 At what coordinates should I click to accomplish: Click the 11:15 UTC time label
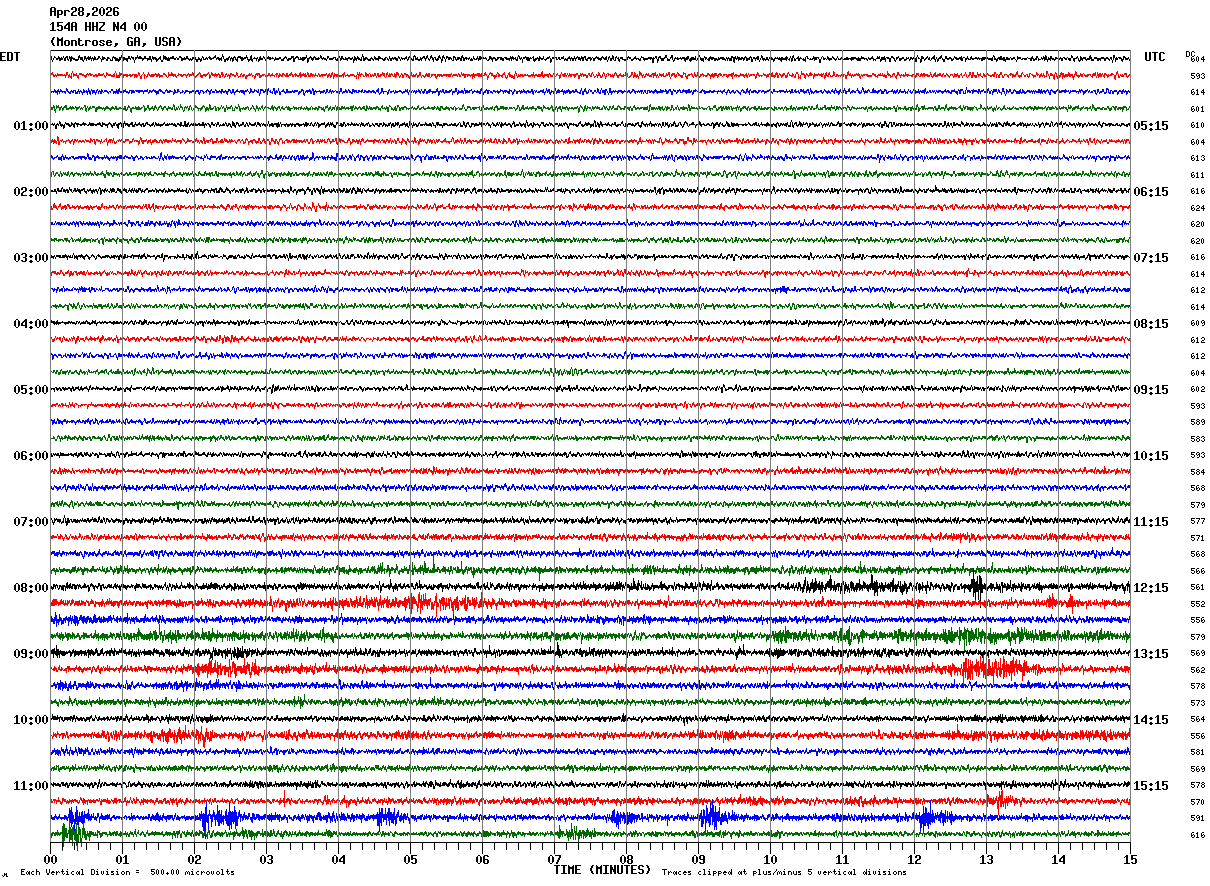[x=1151, y=522]
